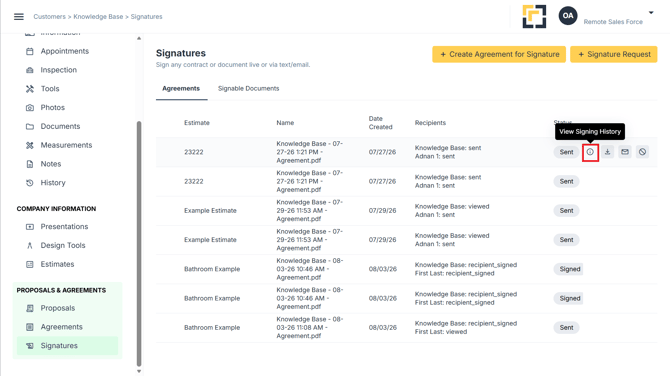Click 'First Last: viewed' recipient text
Viewport: 670px width, 376px height.
441,332
